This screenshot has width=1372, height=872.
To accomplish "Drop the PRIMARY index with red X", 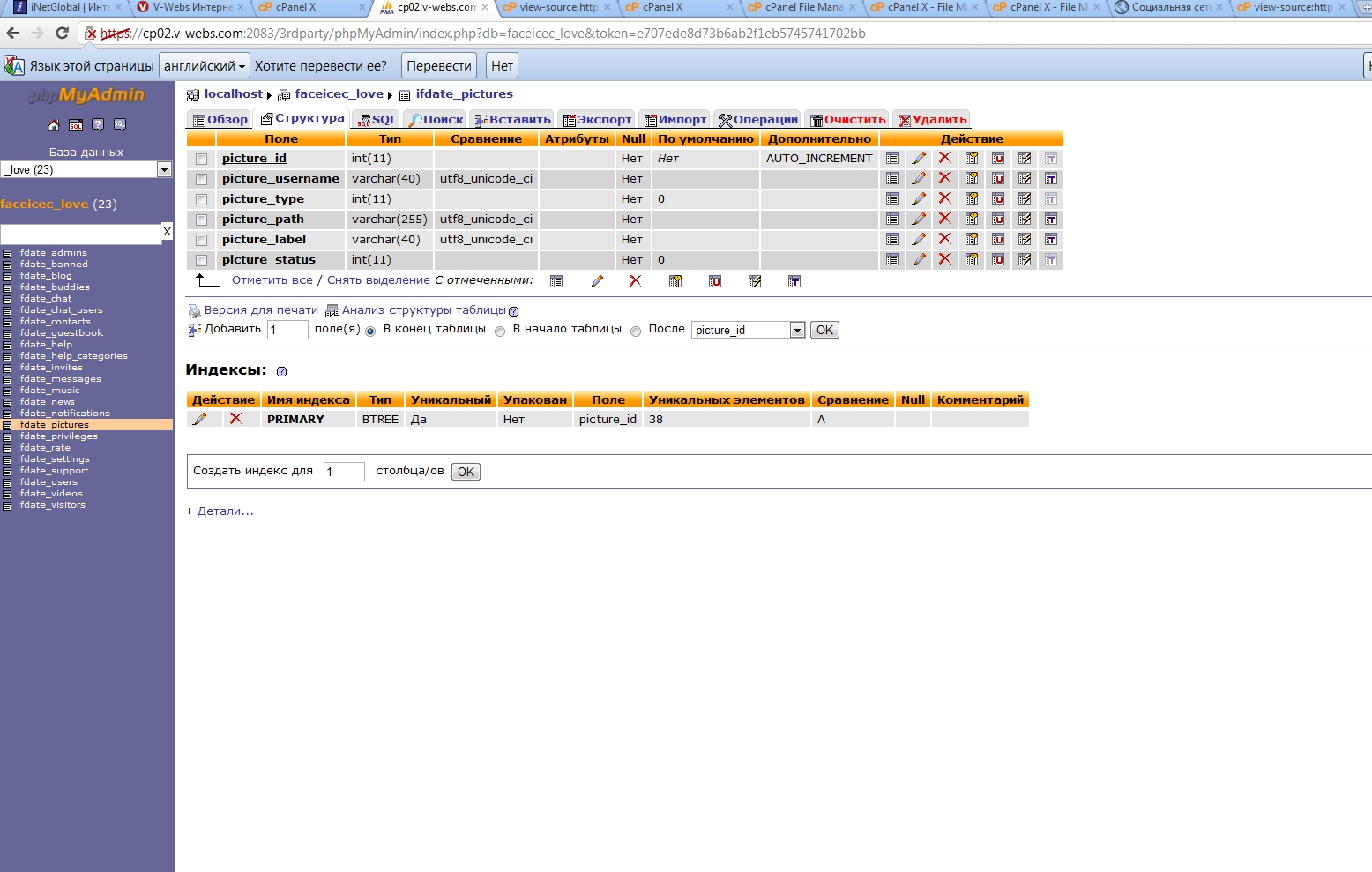I will click(235, 419).
